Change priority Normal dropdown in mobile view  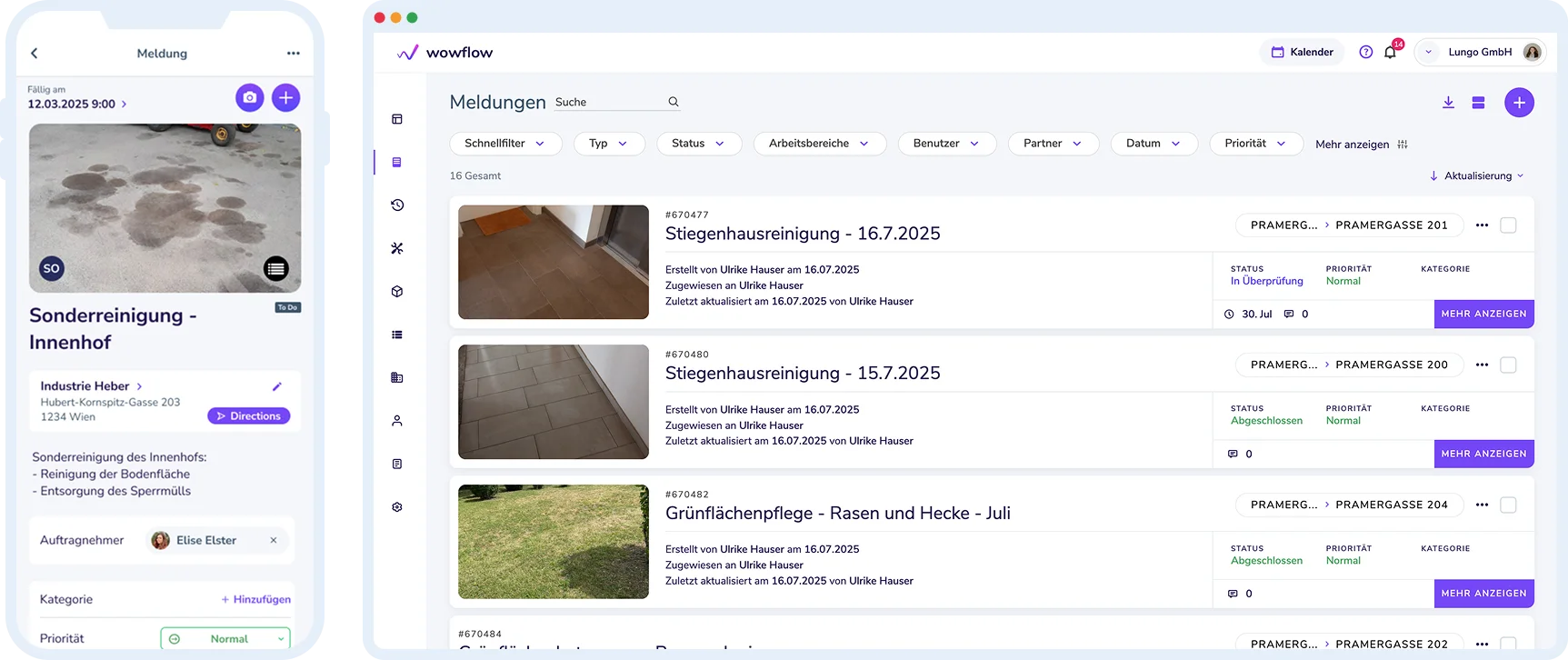[225, 638]
